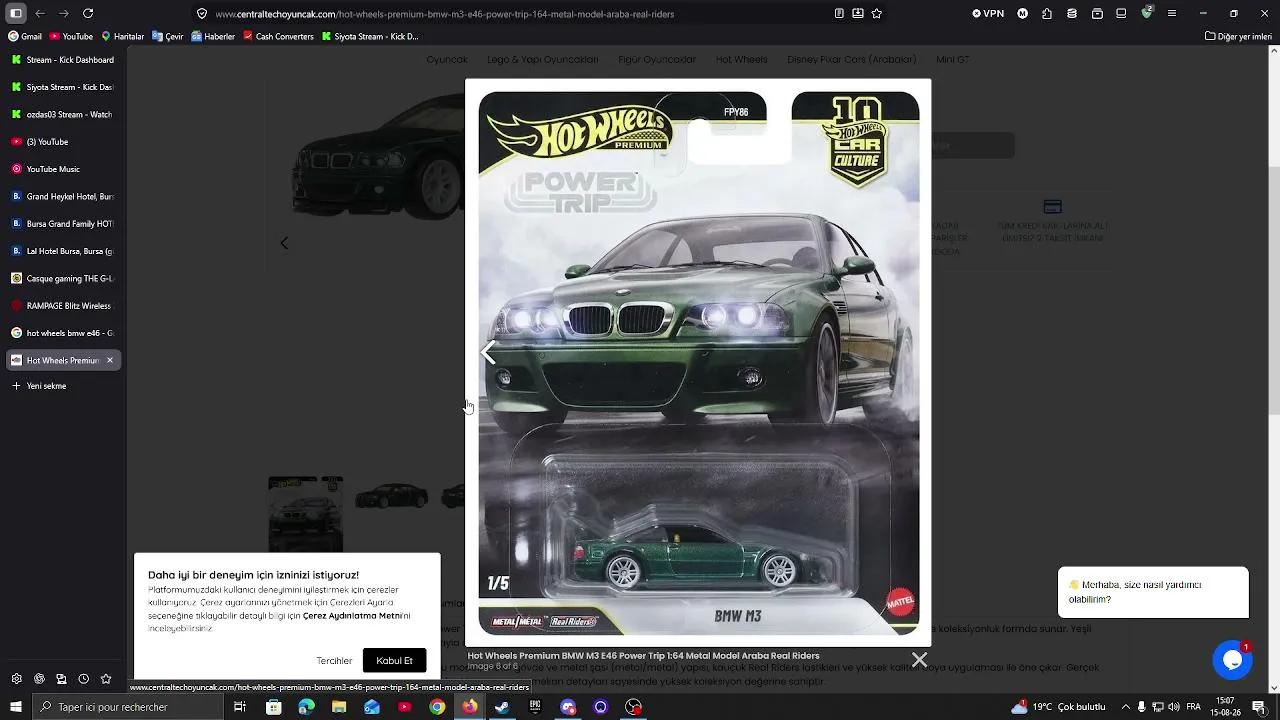This screenshot has width=1280, height=720.
Task: Open Haritalar bookmark
Action: pos(123,37)
